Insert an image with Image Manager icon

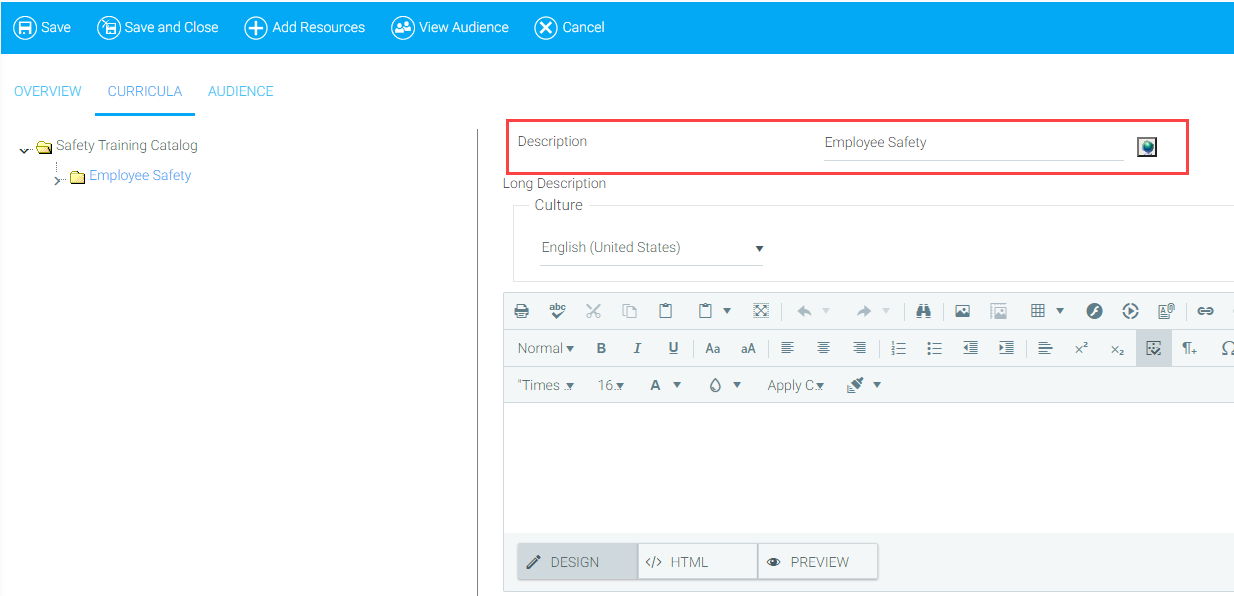click(962, 311)
